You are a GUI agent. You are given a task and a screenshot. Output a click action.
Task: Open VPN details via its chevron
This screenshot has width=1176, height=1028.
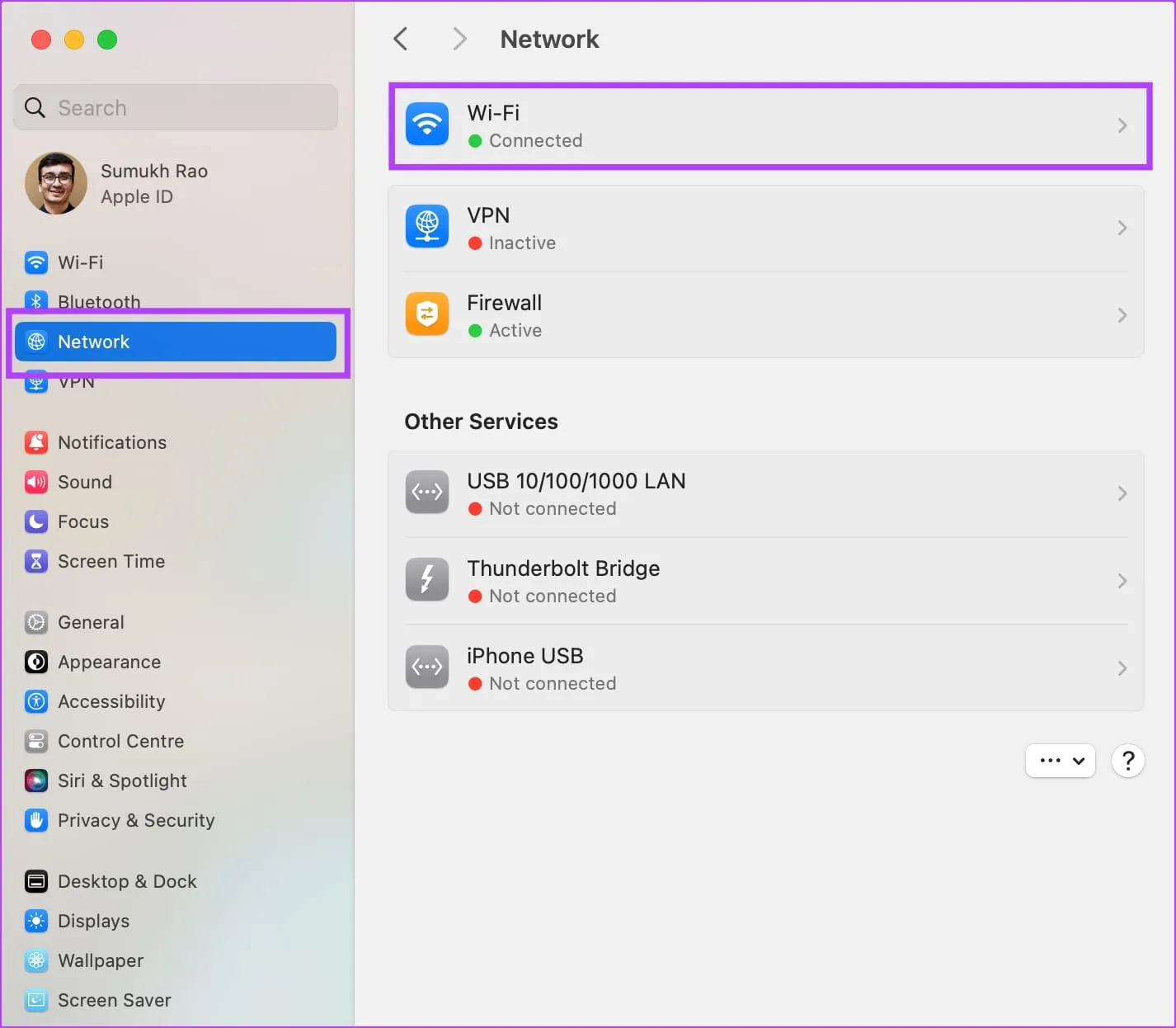tap(1122, 228)
